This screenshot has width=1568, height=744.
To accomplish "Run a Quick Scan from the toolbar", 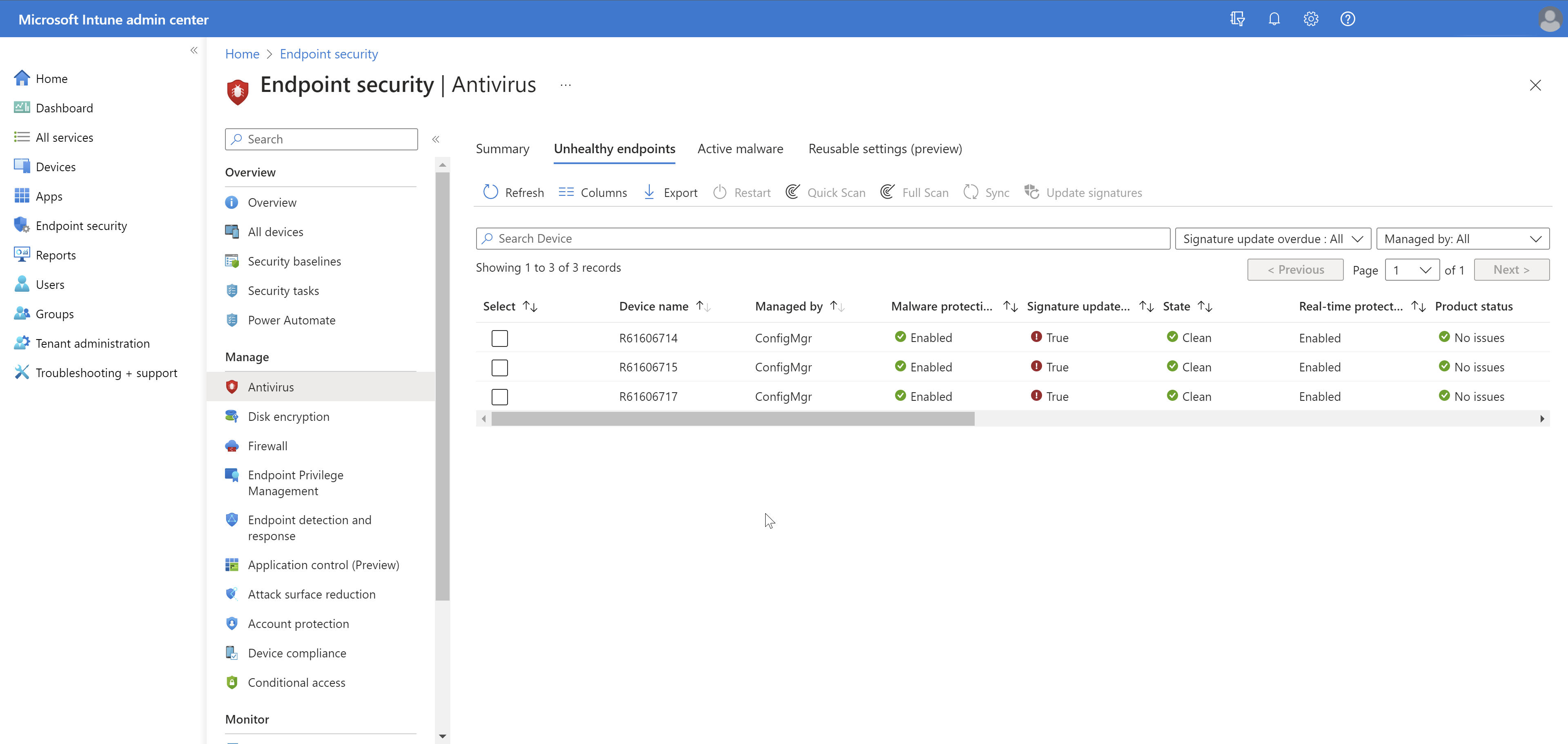I will 825,192.
